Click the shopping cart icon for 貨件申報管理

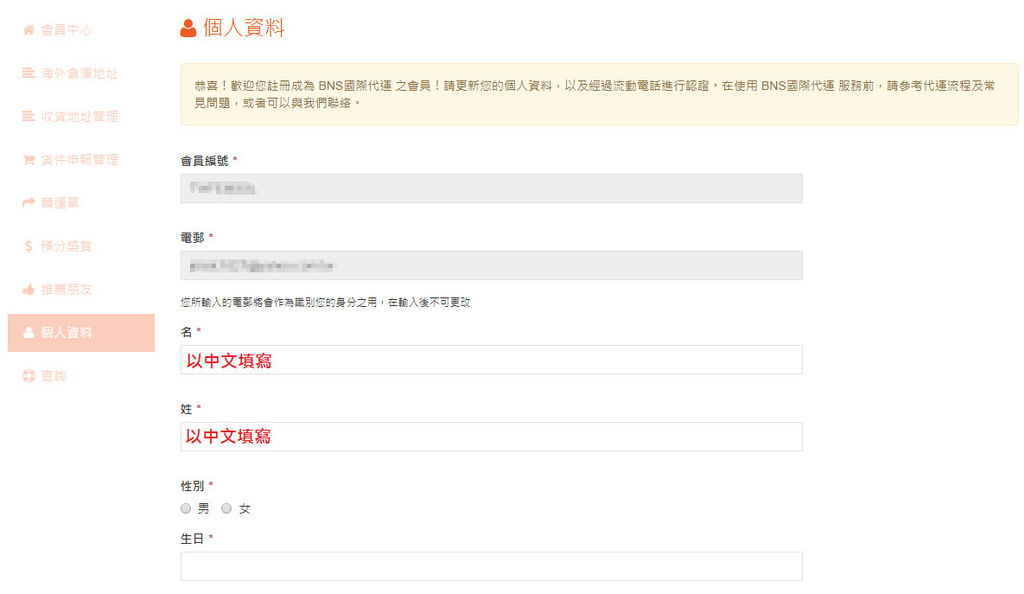click(28, 160)
